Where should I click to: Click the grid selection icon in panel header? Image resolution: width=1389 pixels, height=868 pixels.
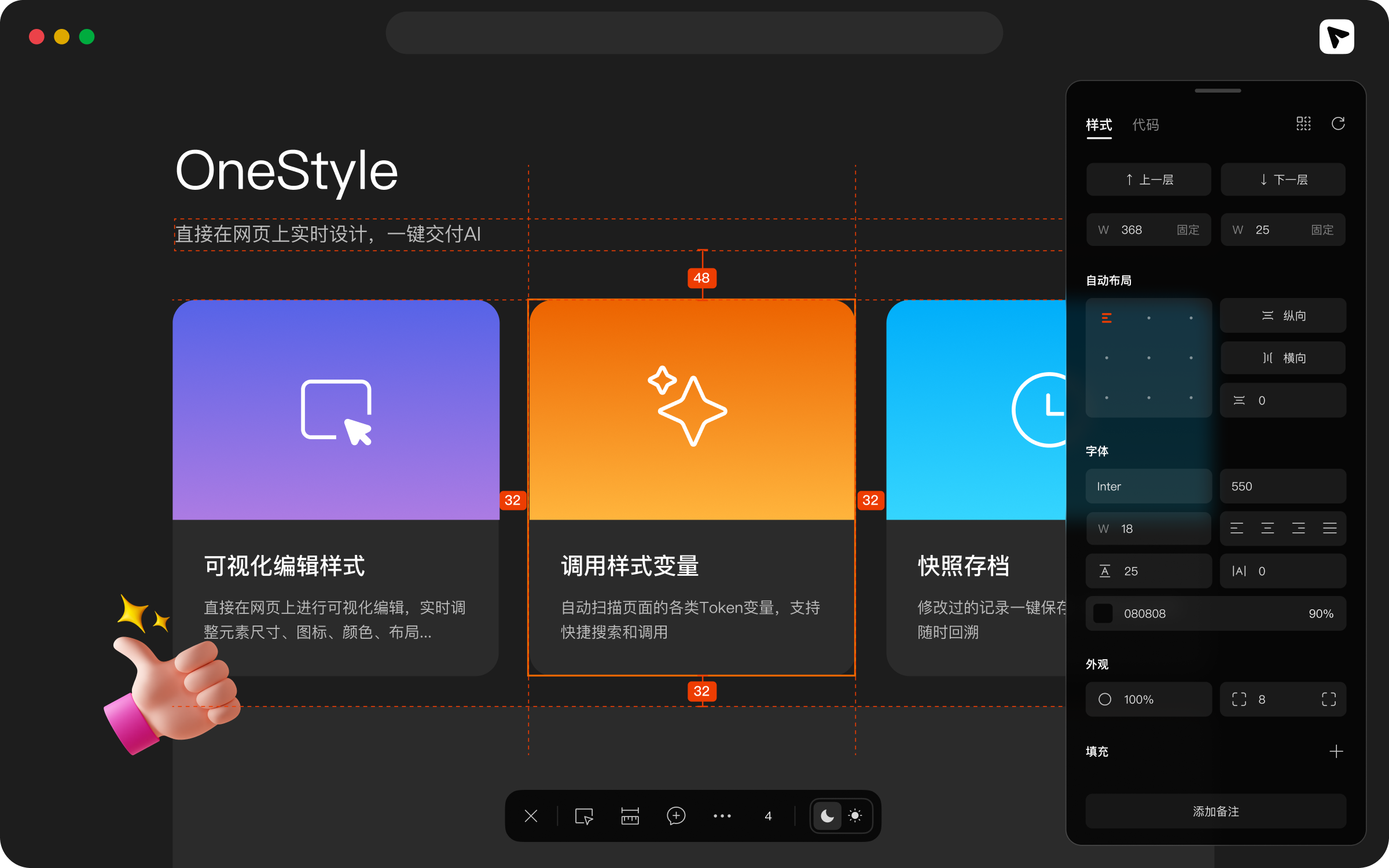[1303, 123]
